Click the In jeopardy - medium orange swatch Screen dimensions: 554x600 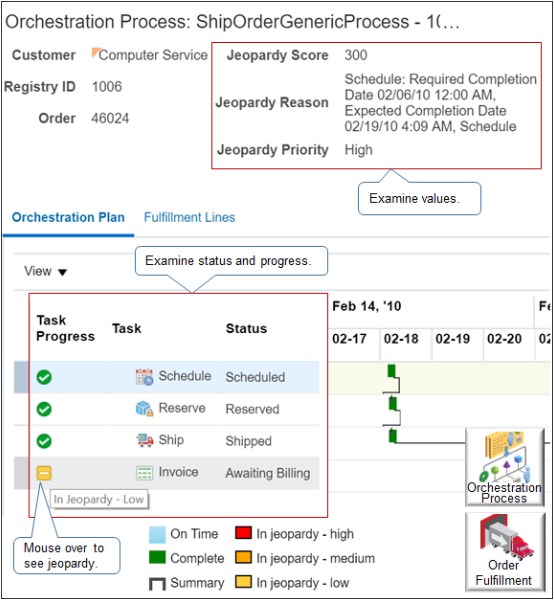[243, 557]
